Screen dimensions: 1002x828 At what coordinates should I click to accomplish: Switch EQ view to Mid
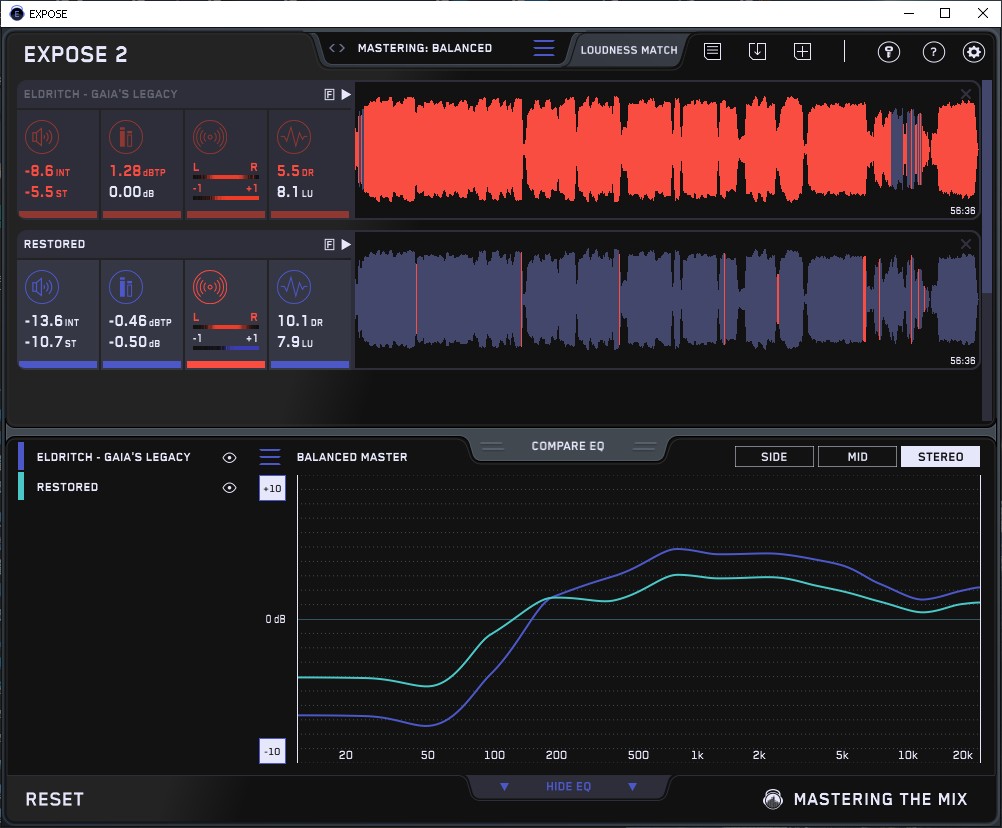click(x=856, y=457)
